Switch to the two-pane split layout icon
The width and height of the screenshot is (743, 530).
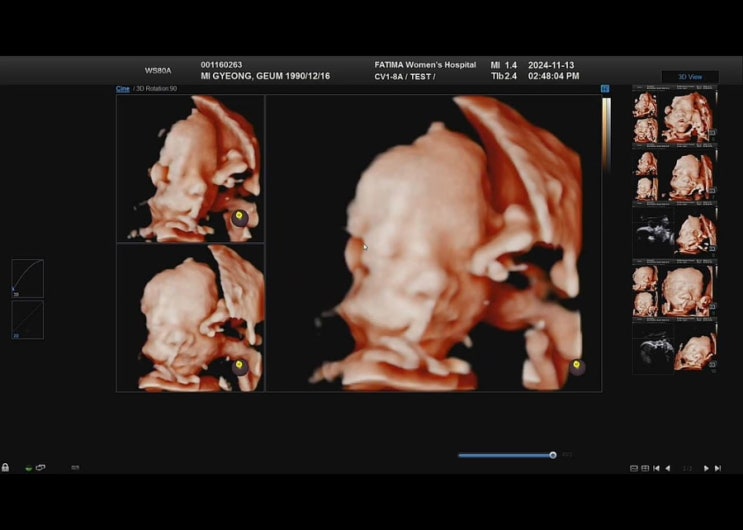pos(634,468)
